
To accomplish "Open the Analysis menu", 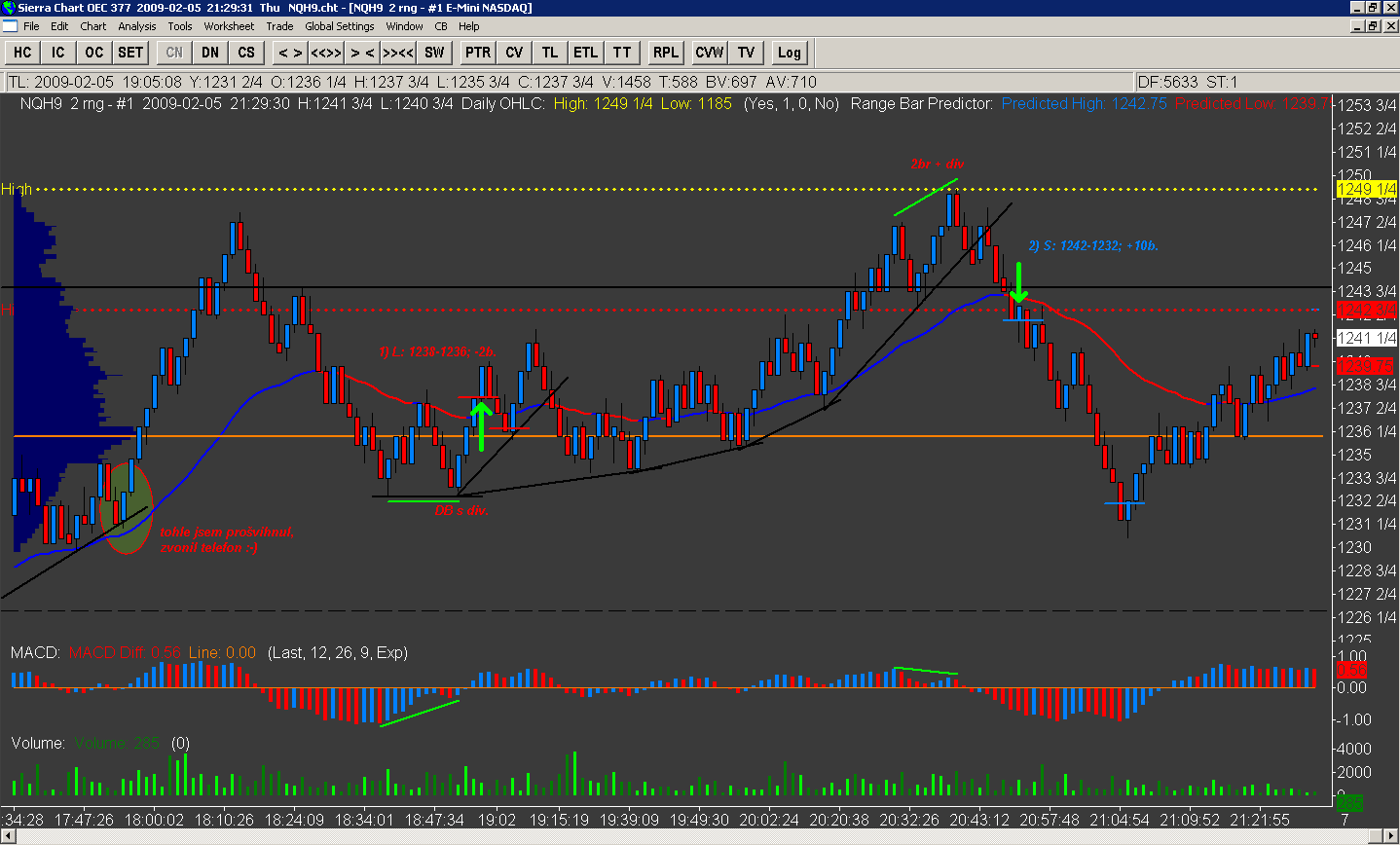I will [137, 26].
